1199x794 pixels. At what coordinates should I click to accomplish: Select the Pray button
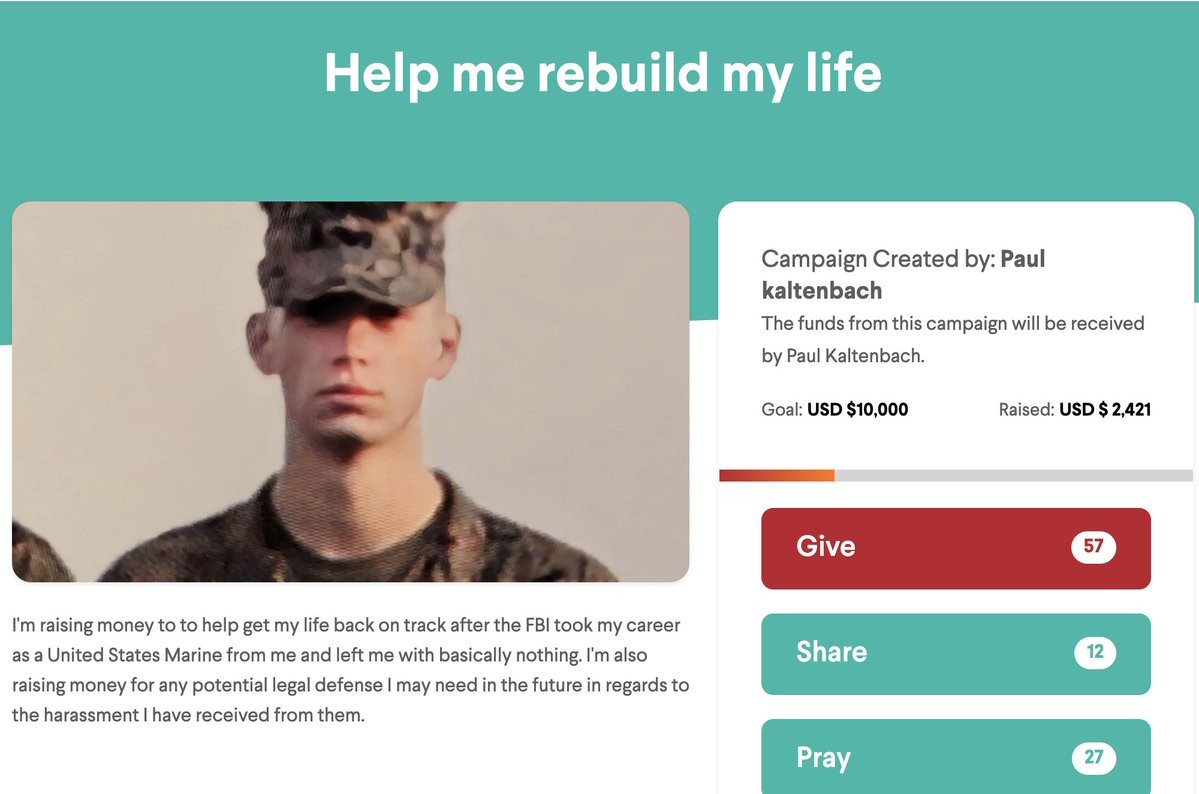click(956, 757)
